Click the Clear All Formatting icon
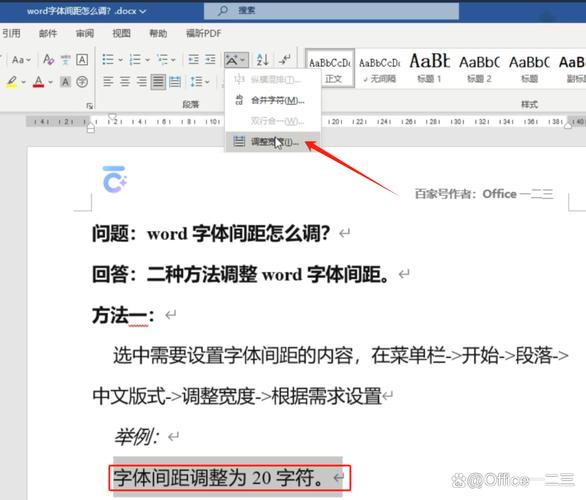Image resolution: width=586 pixels, height=500 pixels. coord(49,59)
